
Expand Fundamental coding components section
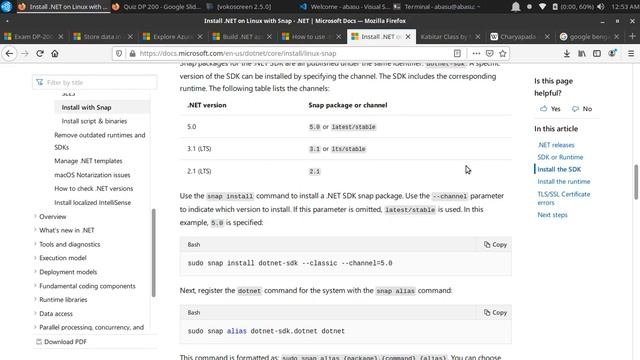coord(87,286)
